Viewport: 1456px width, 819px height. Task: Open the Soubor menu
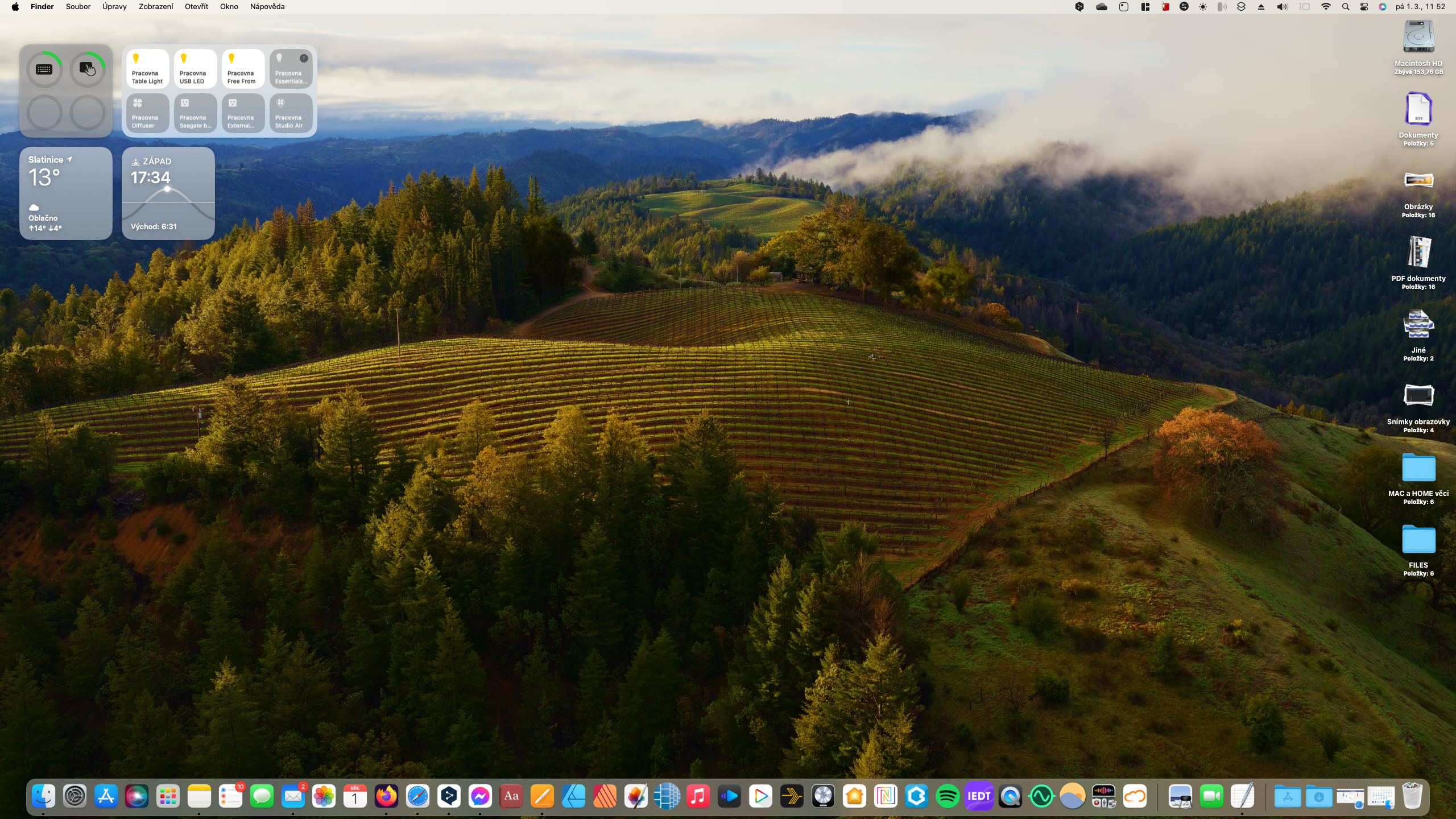pyautogui.click(x=78, y=7)
